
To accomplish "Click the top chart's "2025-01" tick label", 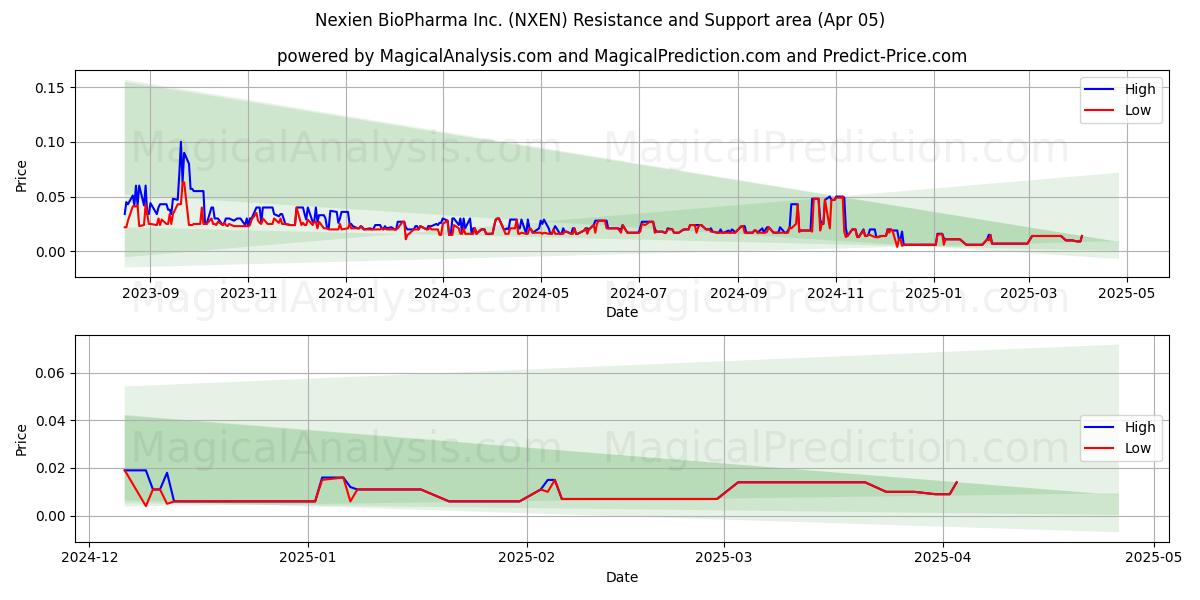I will point(934,294).
